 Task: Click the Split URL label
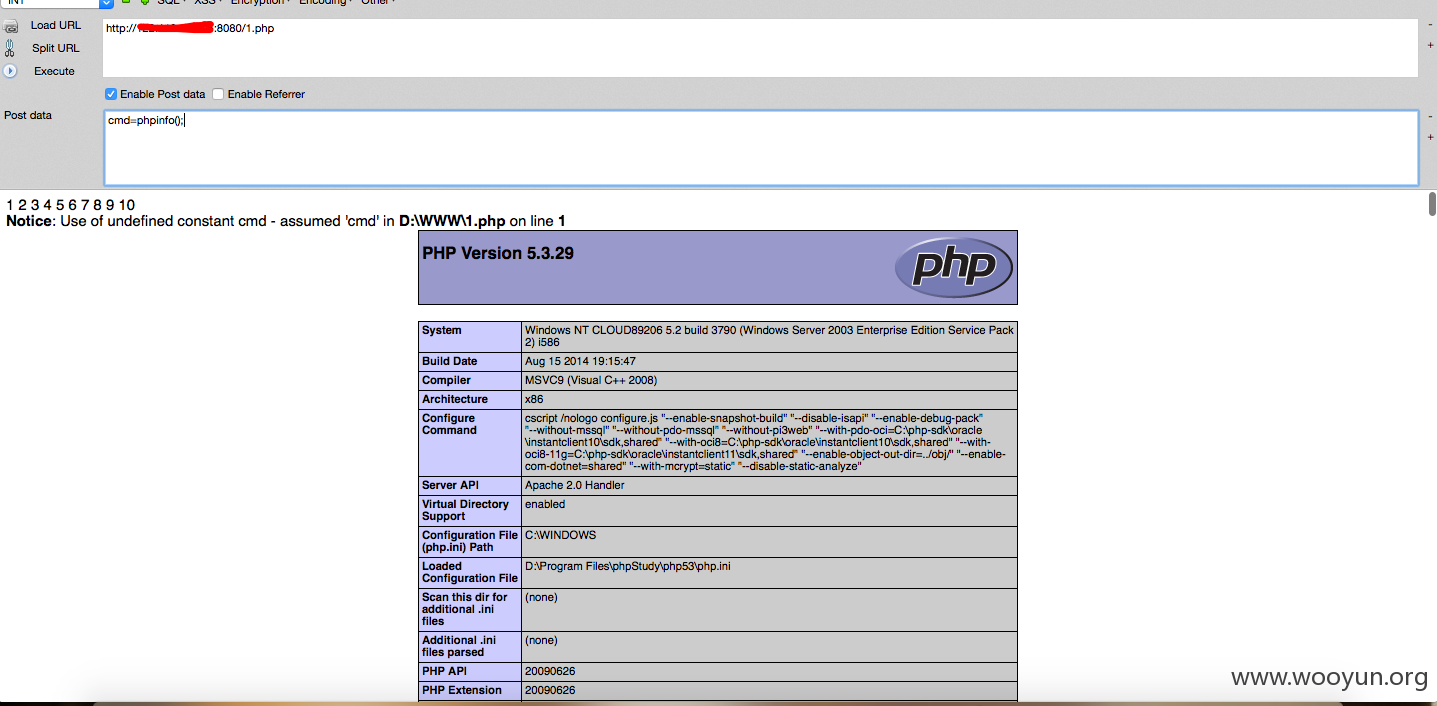pyautogui.click(x=56, y=48)
